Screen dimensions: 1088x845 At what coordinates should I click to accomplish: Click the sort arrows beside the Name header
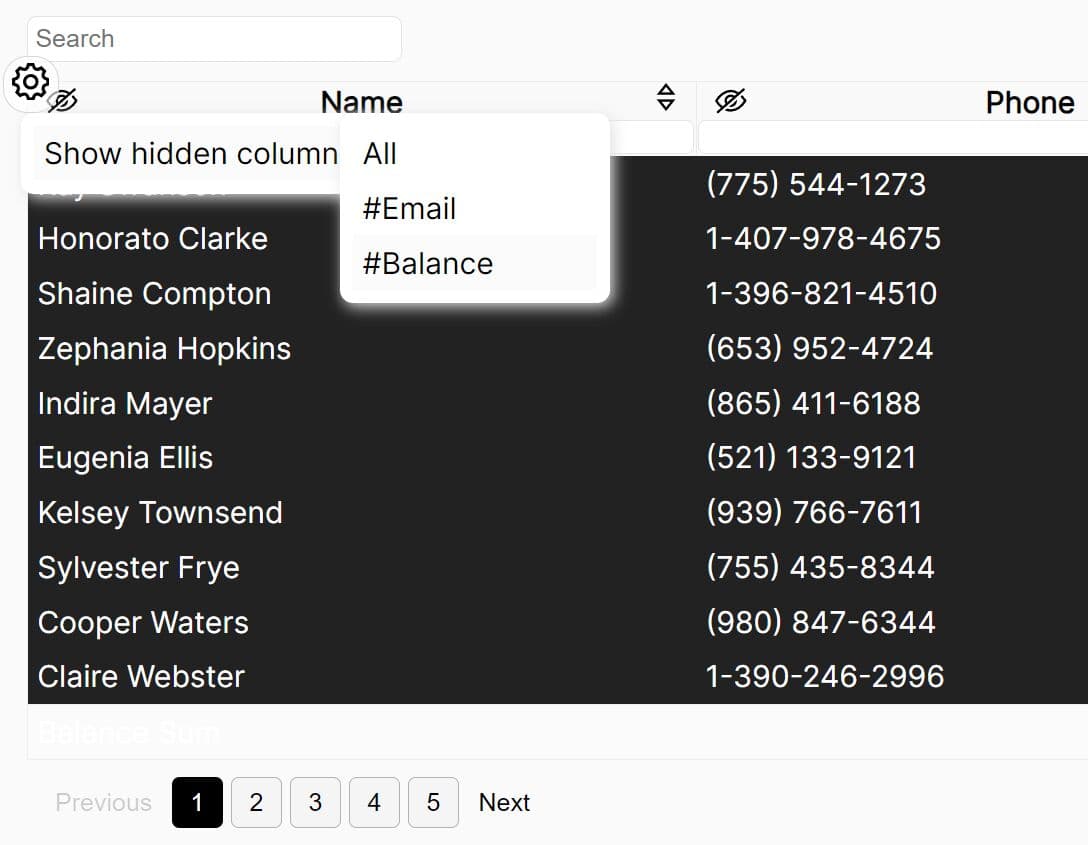666,98
